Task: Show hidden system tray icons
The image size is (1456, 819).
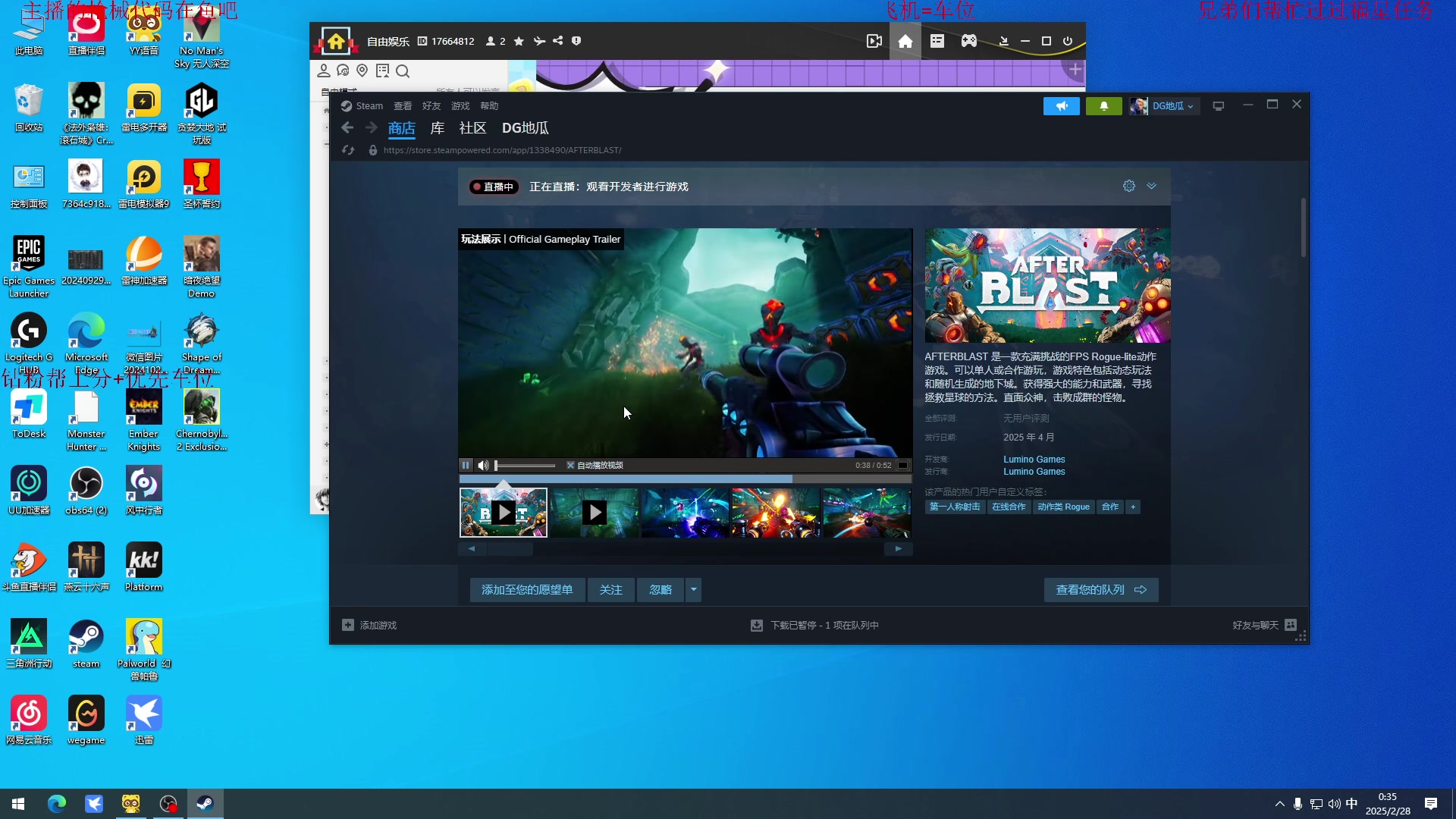Action: click(x=1280, y=804)
